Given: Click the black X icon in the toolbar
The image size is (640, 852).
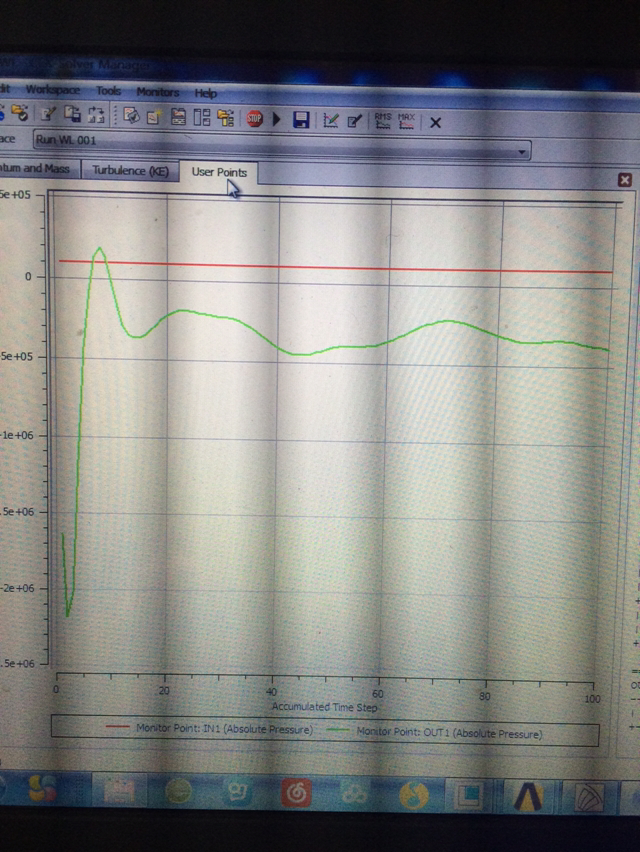Looking at the screenshot, I should click(435, 123).
